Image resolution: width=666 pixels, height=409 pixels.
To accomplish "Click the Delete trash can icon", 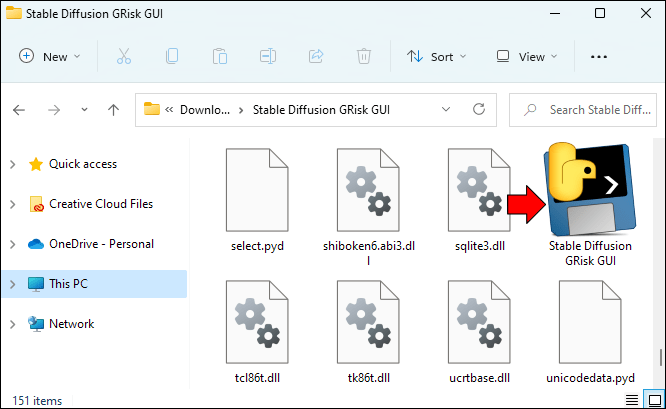I will (364, 56).
